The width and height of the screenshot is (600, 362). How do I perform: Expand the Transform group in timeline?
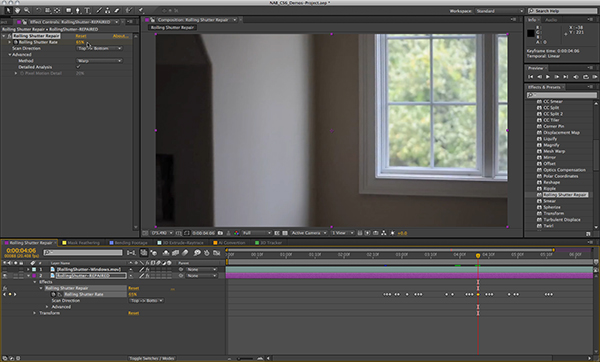click(34, 313)
